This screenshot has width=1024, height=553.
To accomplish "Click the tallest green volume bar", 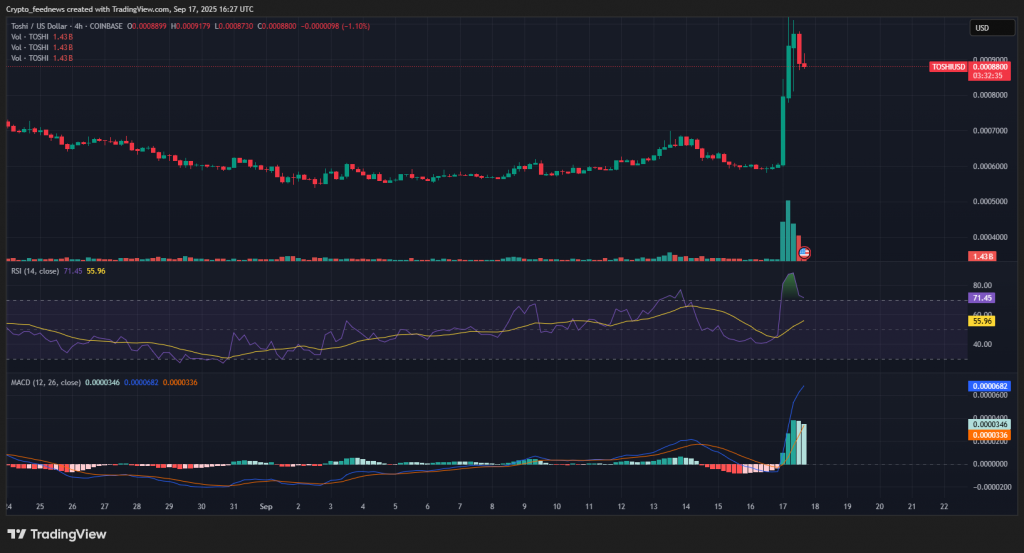I will (788, 230).
